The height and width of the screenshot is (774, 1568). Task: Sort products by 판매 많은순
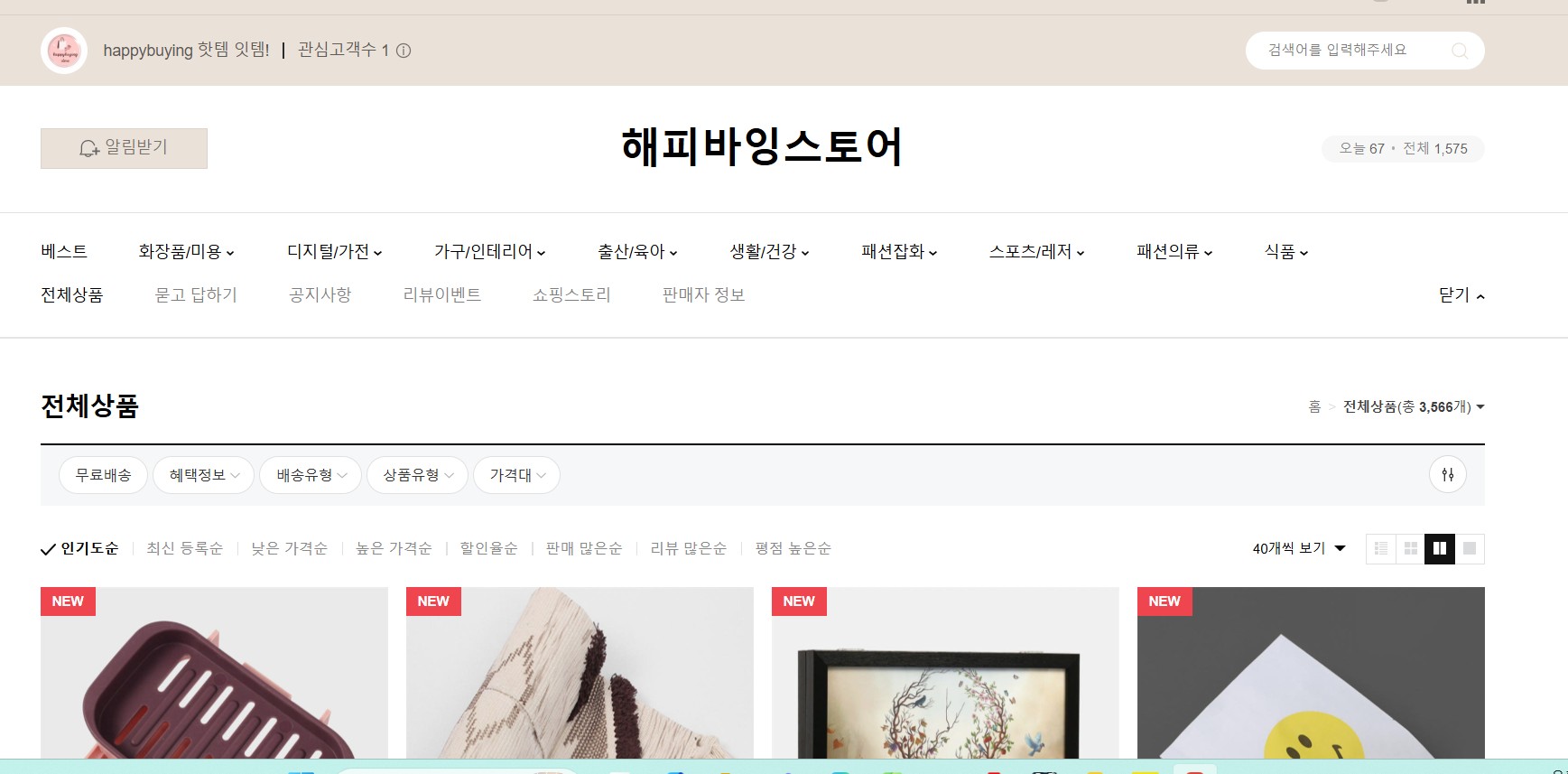pos(584,548)
